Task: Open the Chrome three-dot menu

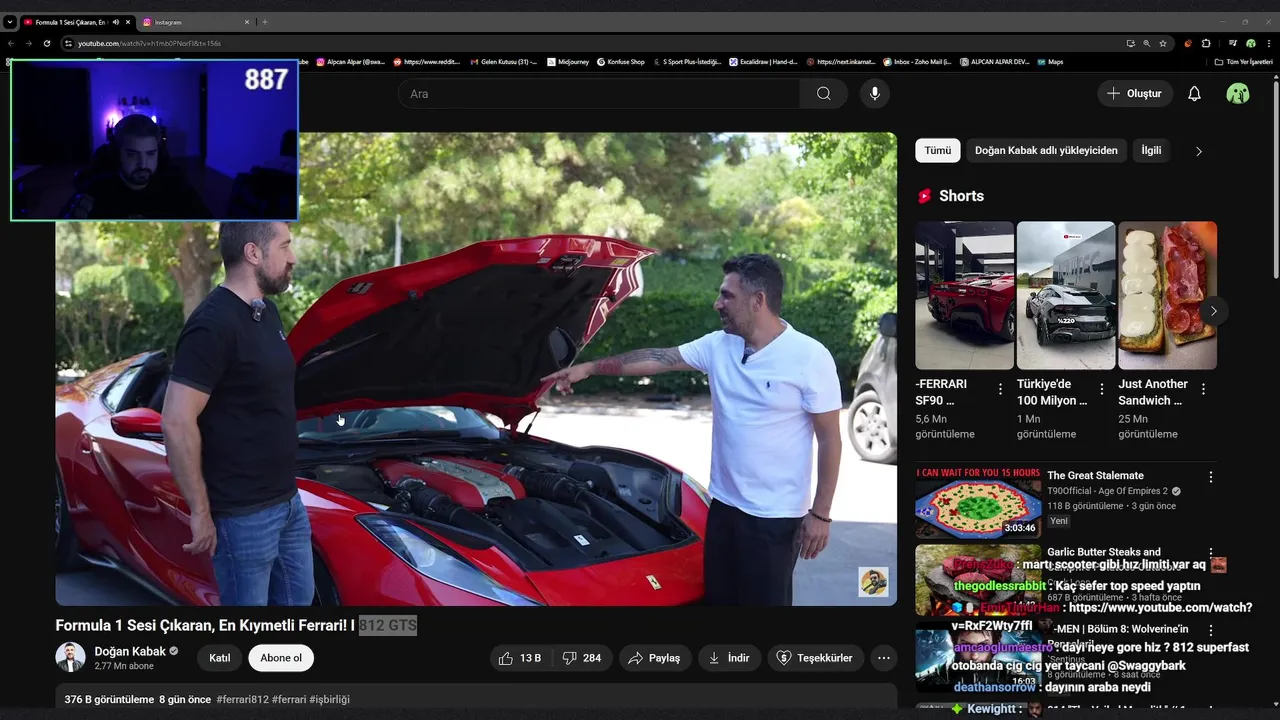Action: click(x=1268, y=44)
